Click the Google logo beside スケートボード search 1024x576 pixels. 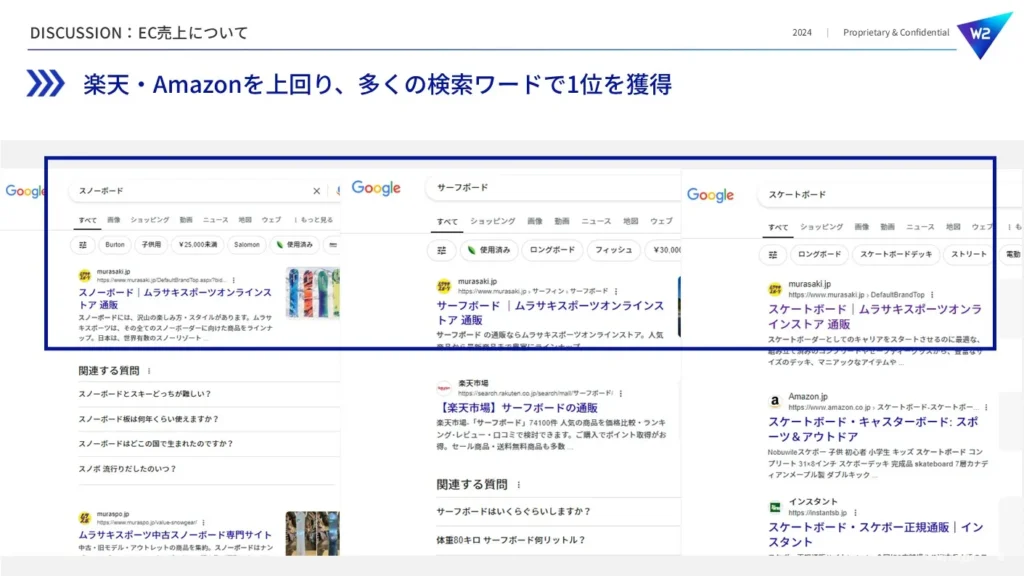[711, 195]
